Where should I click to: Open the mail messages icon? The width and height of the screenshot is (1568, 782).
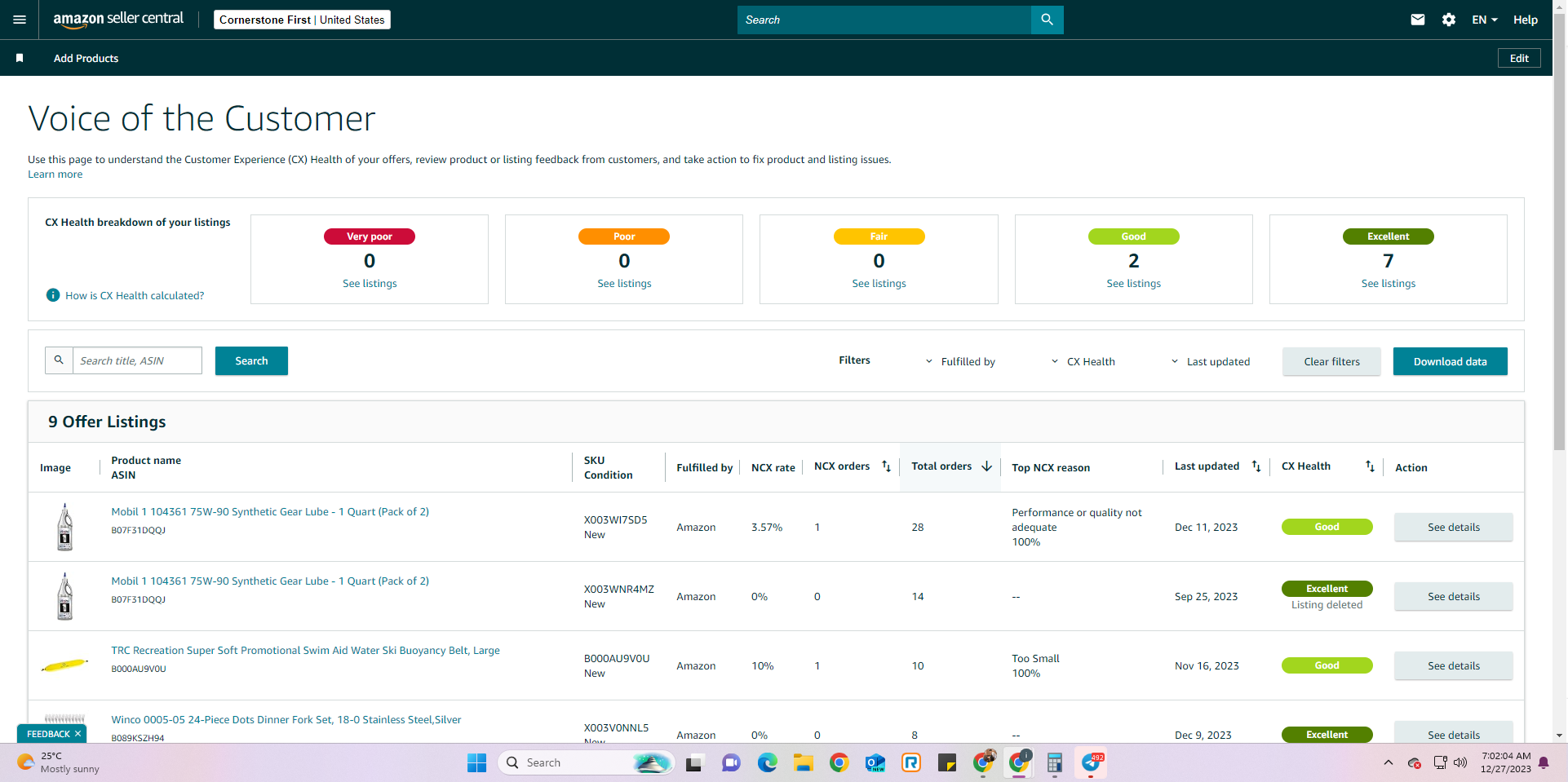click(1418, 20)
